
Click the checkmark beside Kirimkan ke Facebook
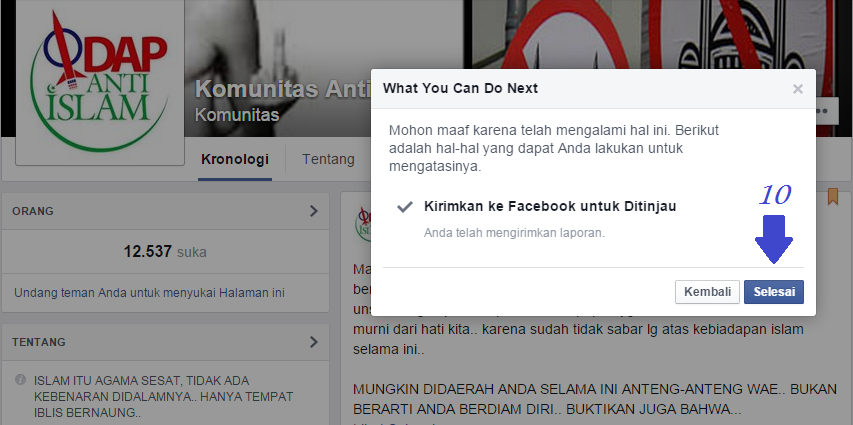click(404, 207)
